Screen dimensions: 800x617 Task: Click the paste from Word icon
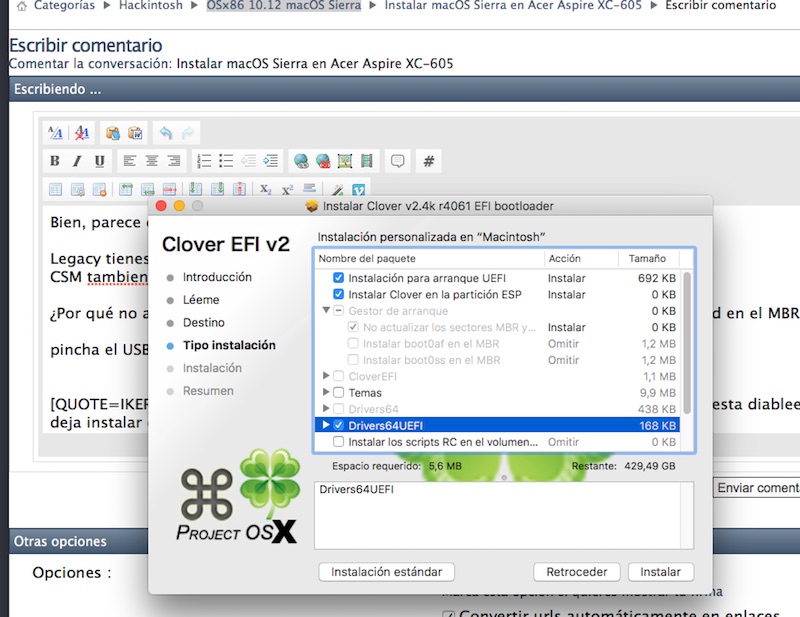(135, 133)
